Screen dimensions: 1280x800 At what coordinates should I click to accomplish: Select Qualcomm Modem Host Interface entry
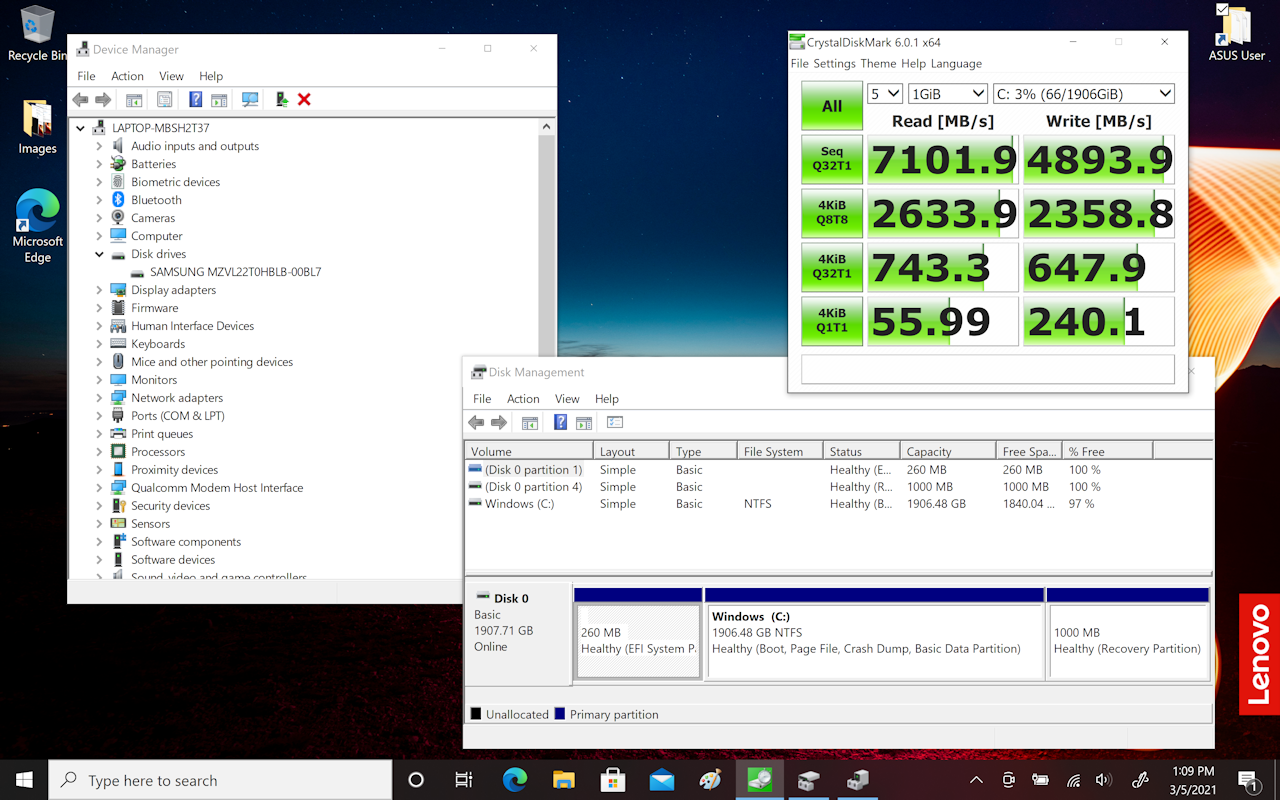pos(217,488)
